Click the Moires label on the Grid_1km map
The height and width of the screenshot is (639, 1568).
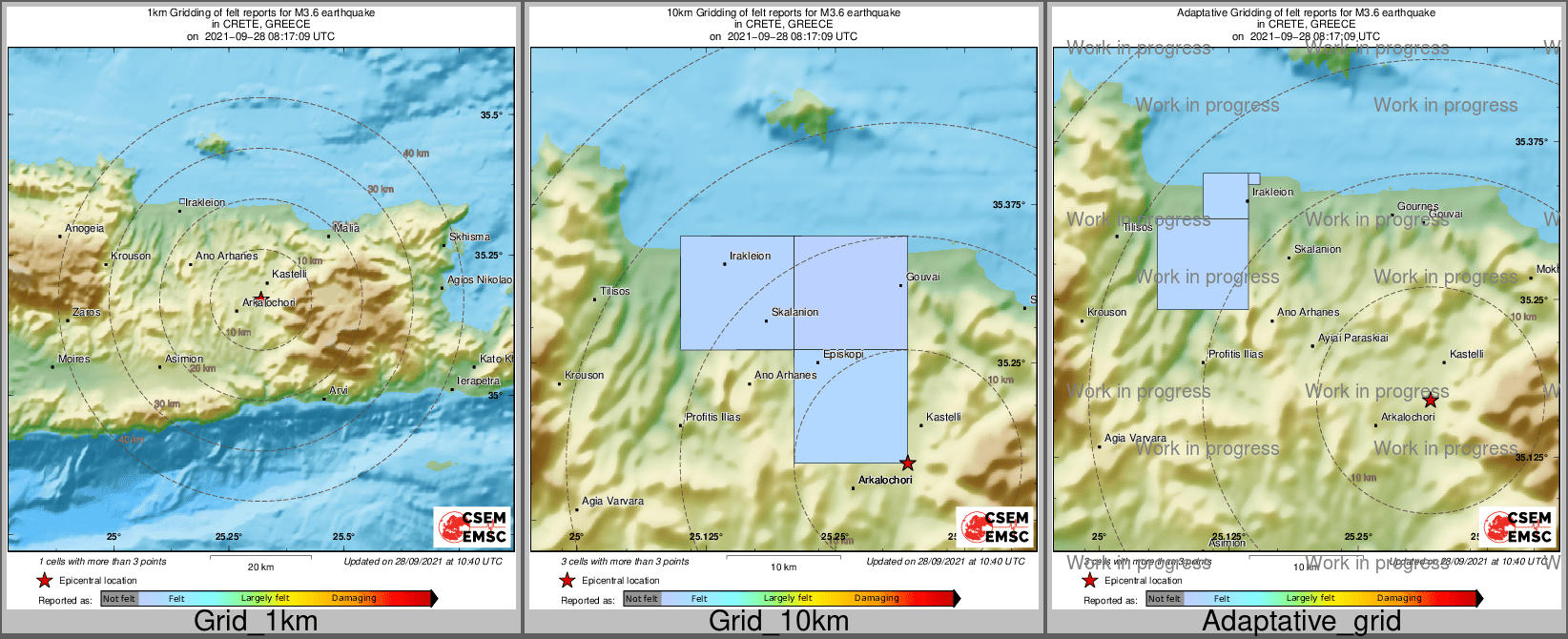[x=73, y=359]
